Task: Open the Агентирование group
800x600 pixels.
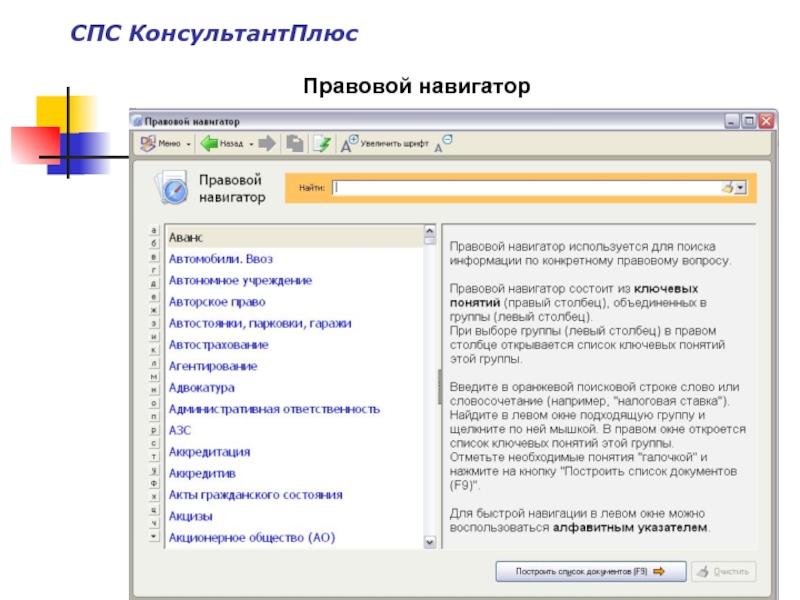Action: (x=213, y=366)
